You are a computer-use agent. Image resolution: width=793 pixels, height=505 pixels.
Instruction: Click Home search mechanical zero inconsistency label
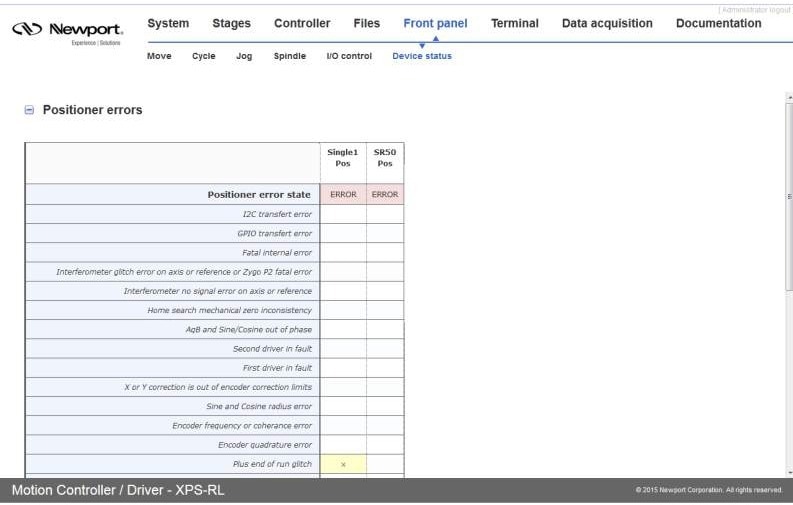coord(230,310)
